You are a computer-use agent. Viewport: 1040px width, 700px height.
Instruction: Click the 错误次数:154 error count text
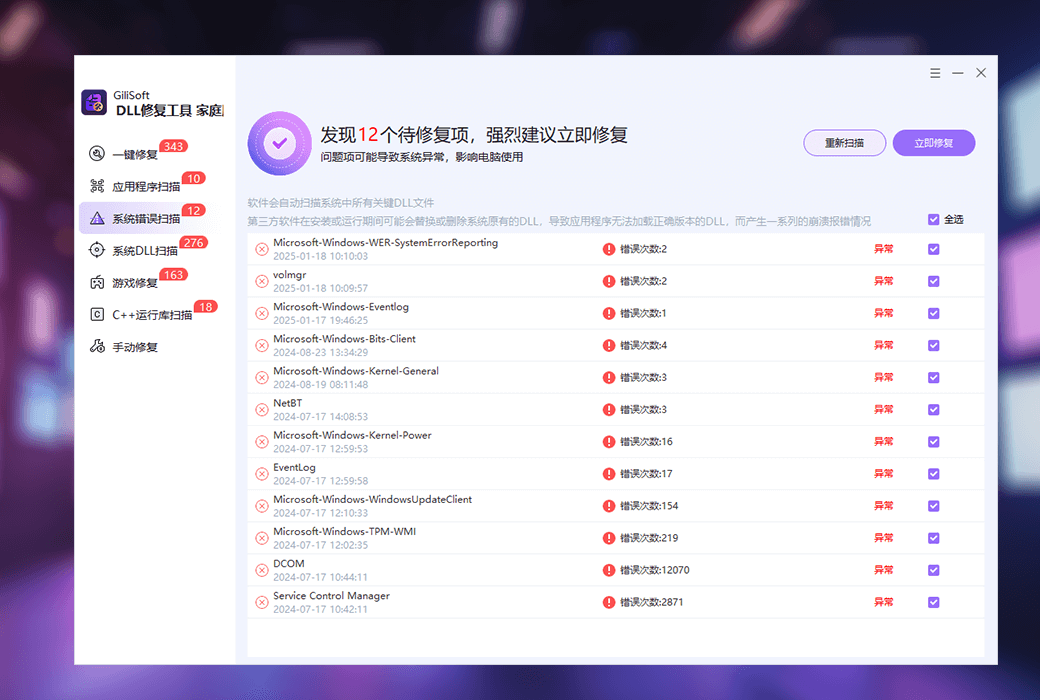(x=649, y=506)
